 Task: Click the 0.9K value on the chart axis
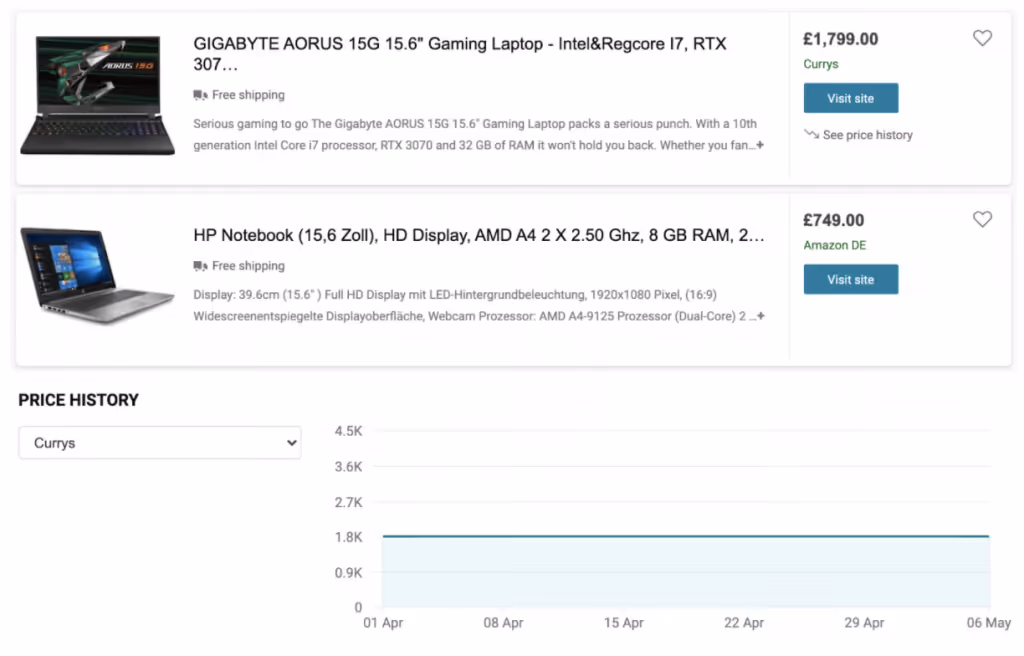[x=348, y=572]
